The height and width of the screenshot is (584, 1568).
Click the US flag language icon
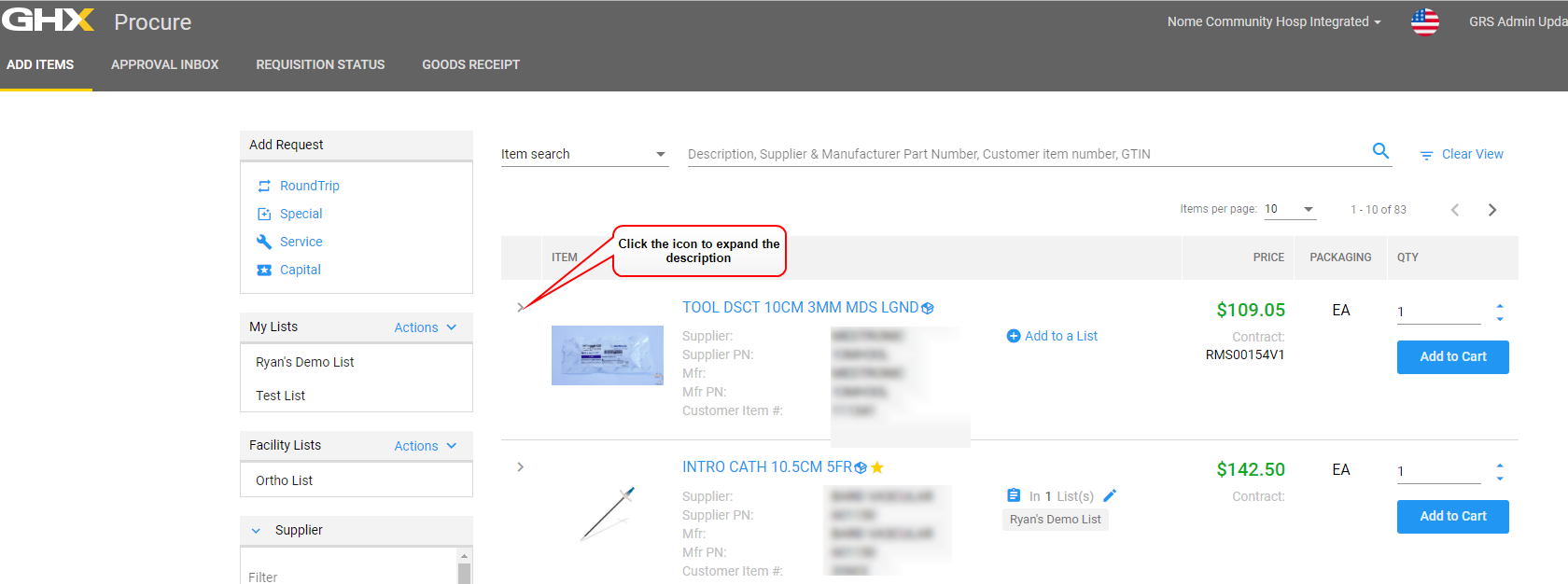[x=1424, y=21]
